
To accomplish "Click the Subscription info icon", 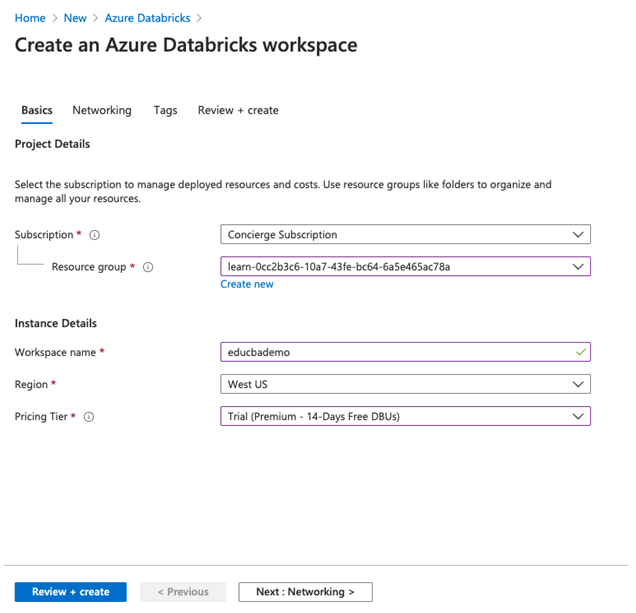I will coord(95,235).
